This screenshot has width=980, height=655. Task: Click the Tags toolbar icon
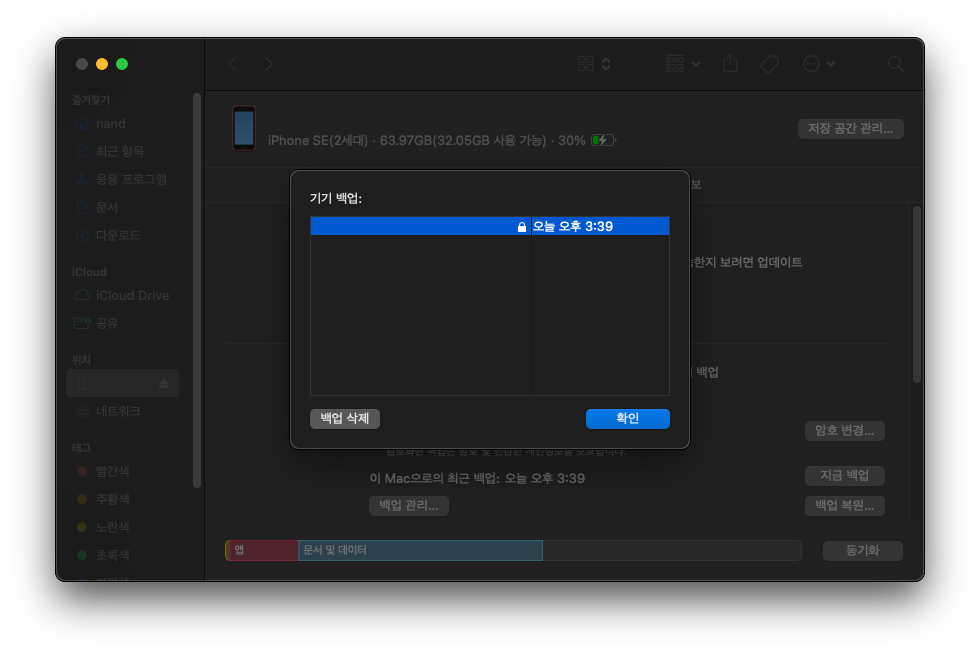coord(769,64)
